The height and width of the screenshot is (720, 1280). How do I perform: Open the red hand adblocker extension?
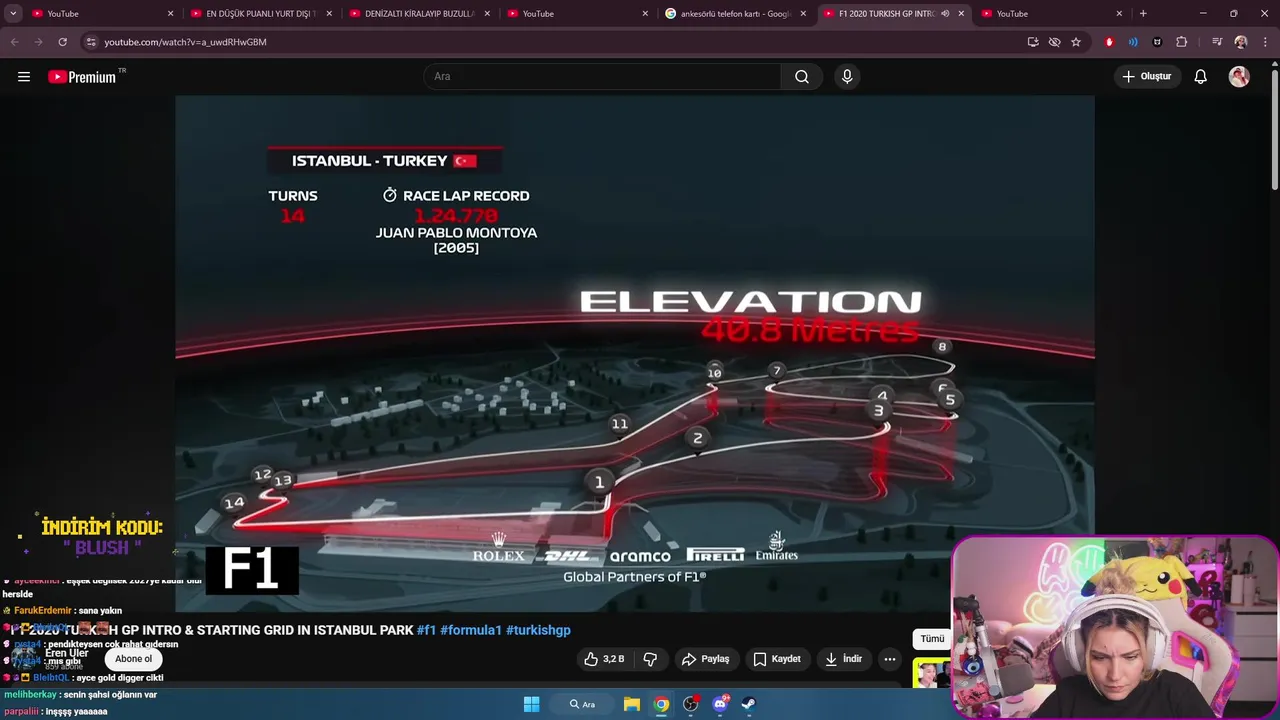[x=1109, y=42]
